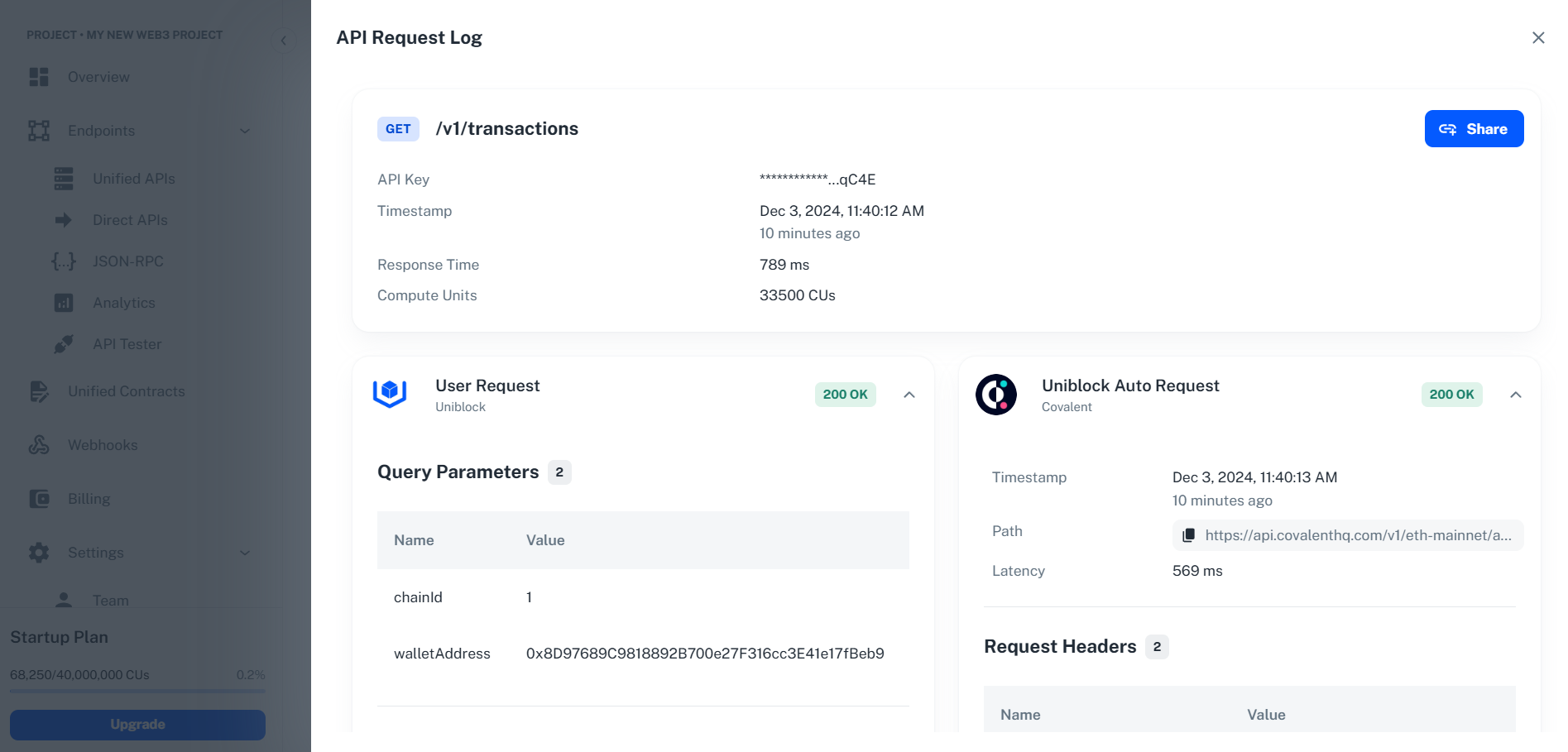Click the Billing wallet icon
This screenshot has height=752, width=1568.
[x=39, y=499]
